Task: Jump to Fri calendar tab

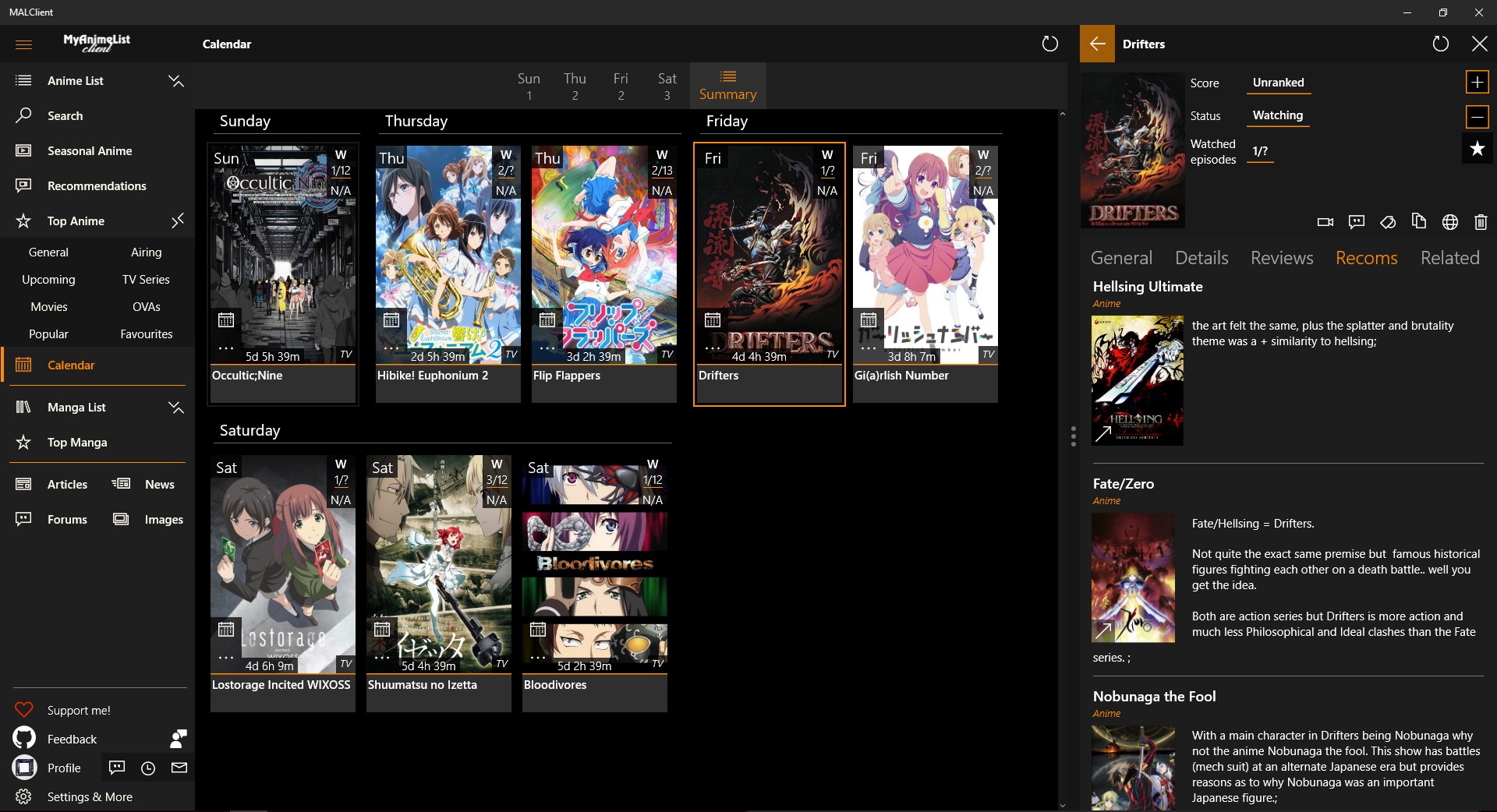Action: (621, 86)
